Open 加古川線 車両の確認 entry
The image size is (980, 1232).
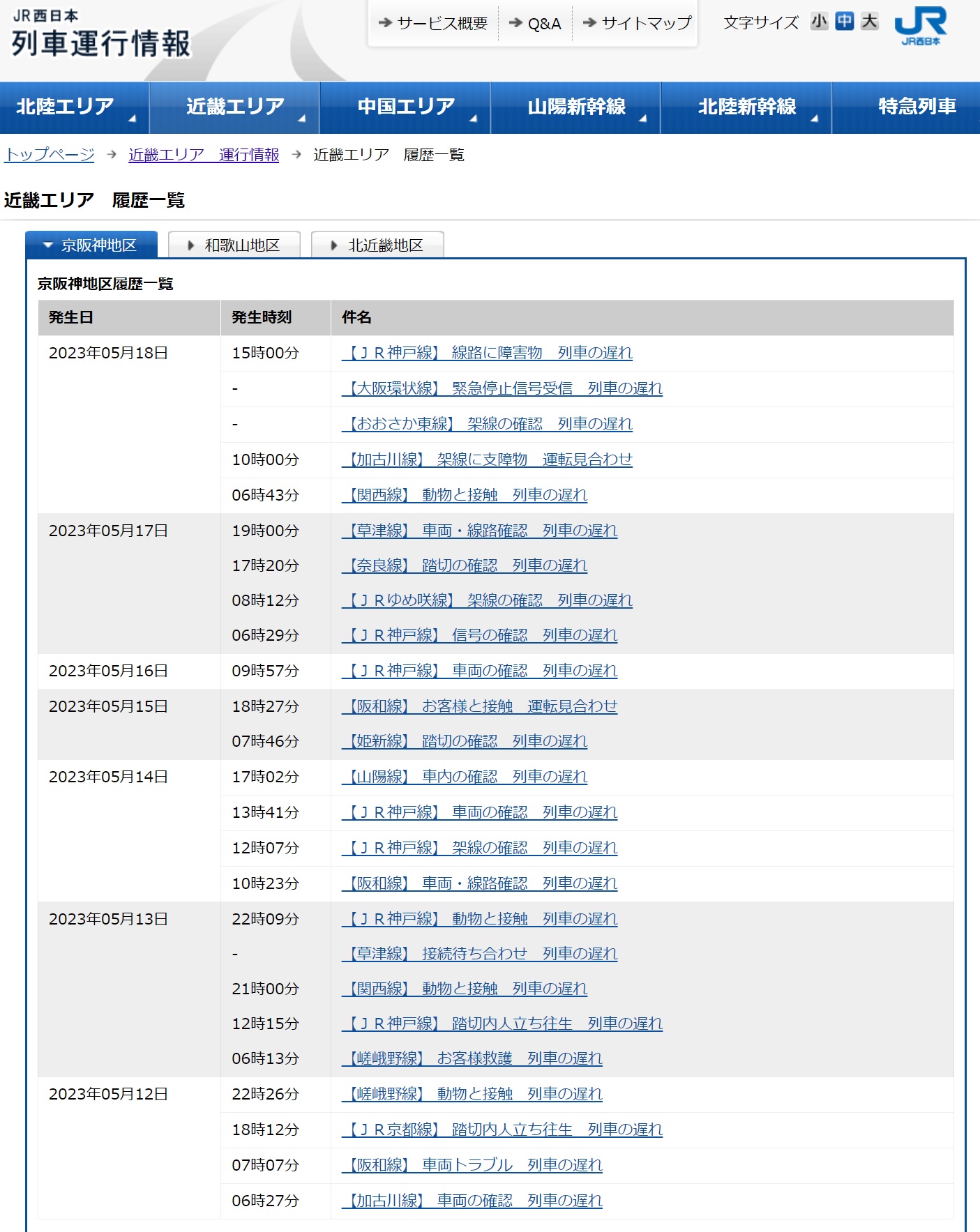(x=472, y=1201)
